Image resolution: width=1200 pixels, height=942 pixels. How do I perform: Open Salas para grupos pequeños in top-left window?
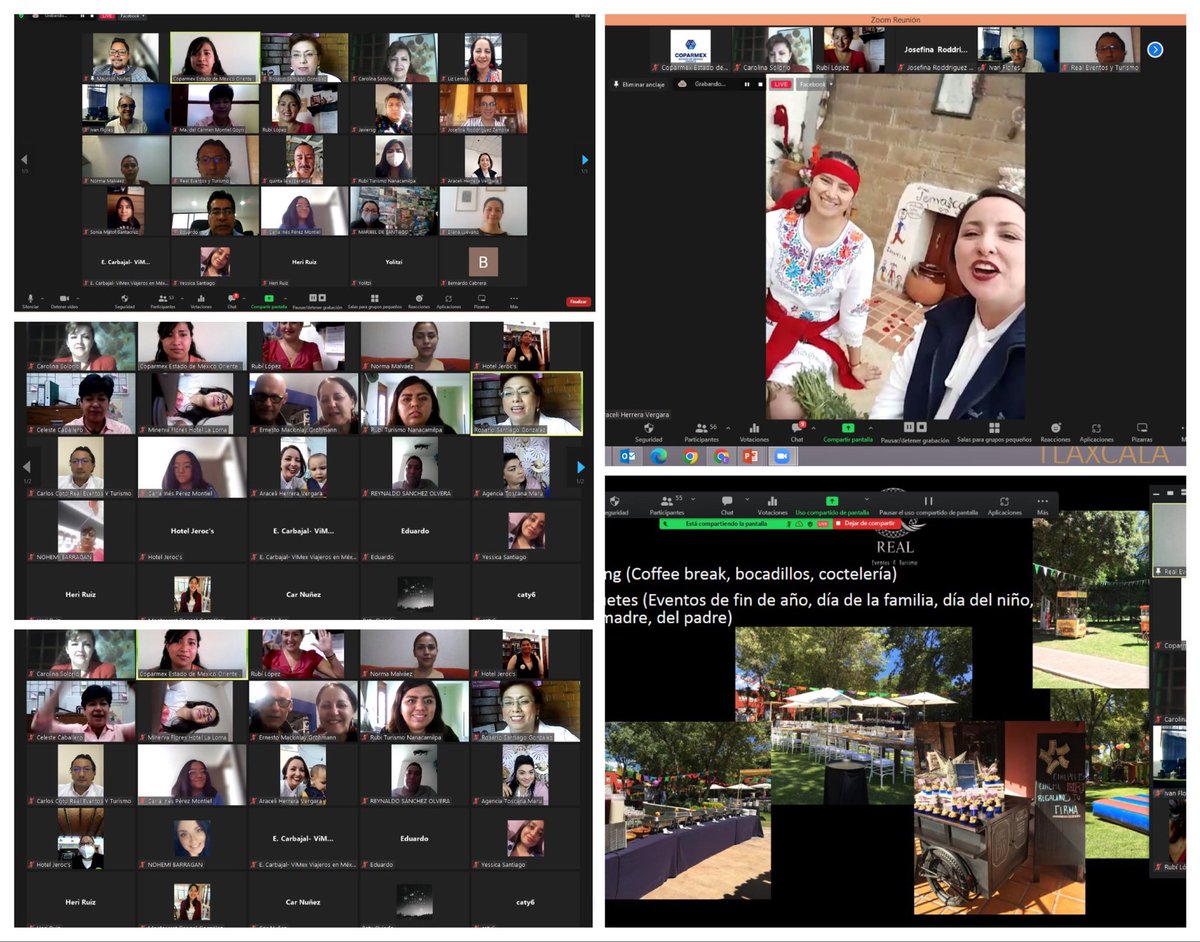click(x=374, y=301)
